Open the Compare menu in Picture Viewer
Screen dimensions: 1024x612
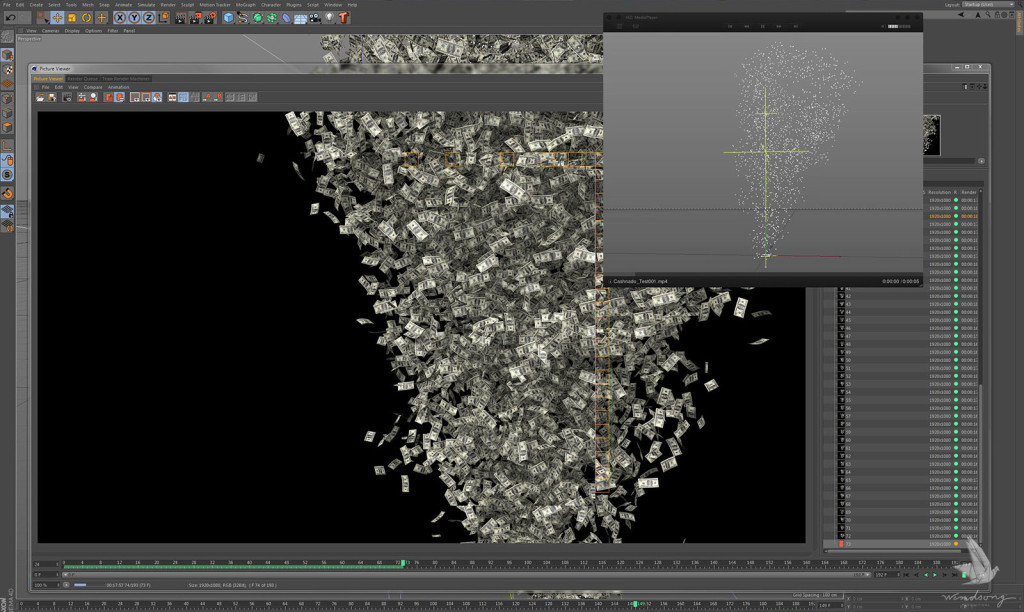point(93,87)
